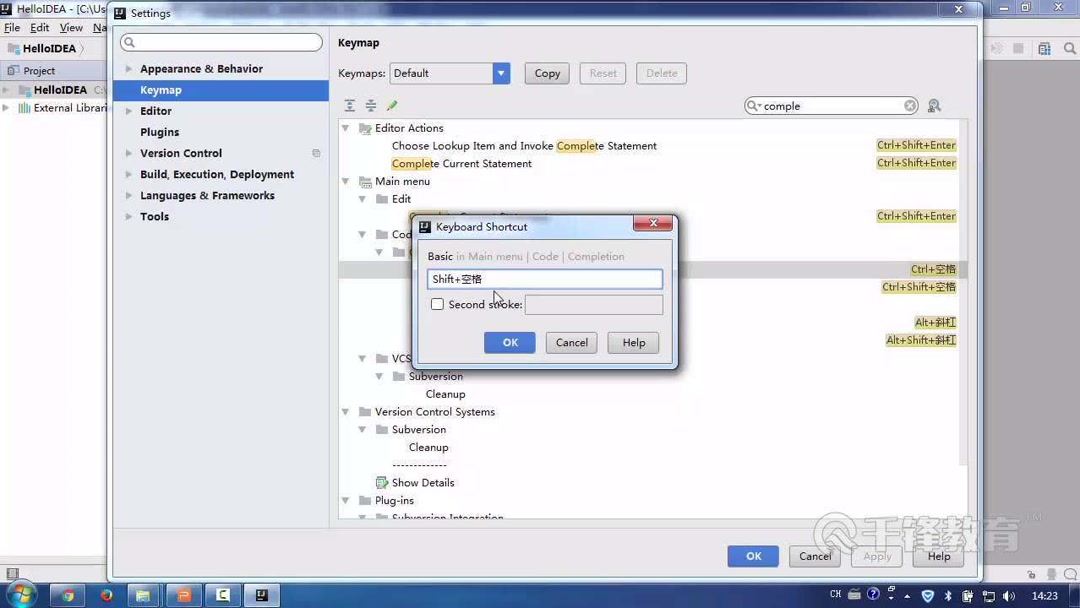Click the Expand All icon above the keymap tree

349,105
